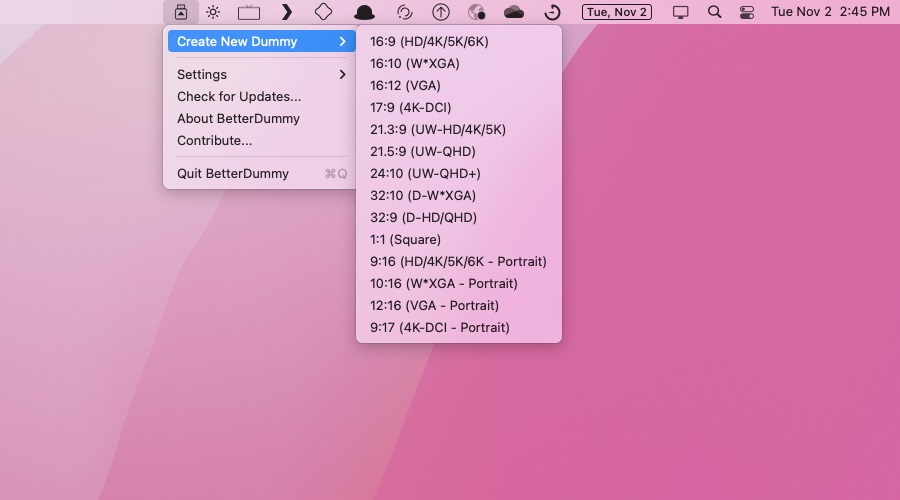
Task: Choose 9:16 (HD/4K/5K/6K - Portrait)
Action: [x=459, y=261]
